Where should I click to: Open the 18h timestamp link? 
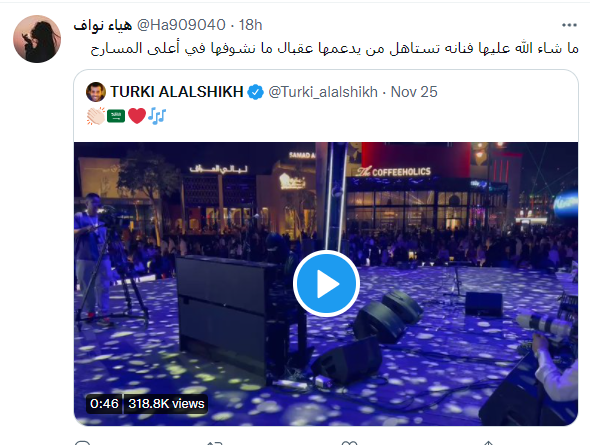pos(251,25)
